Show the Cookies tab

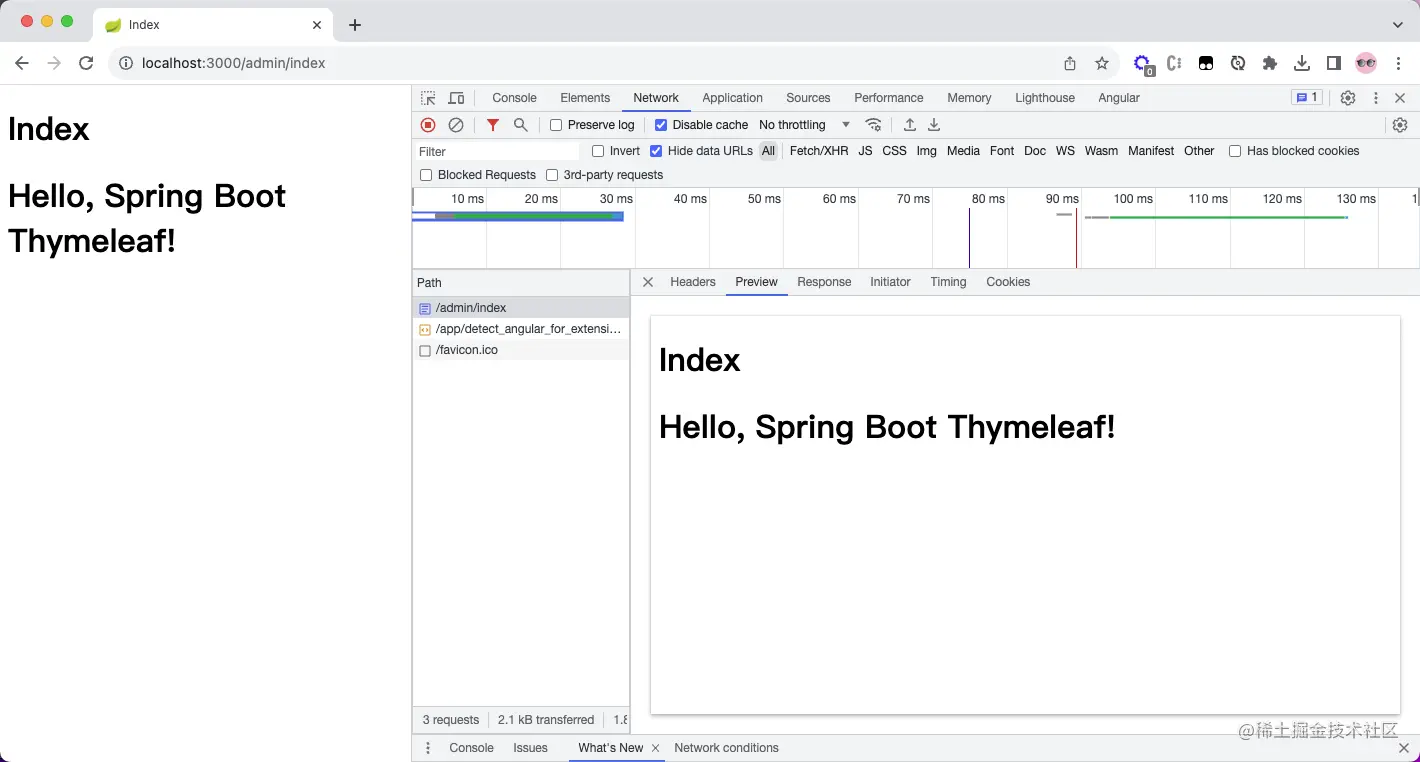1008,282
